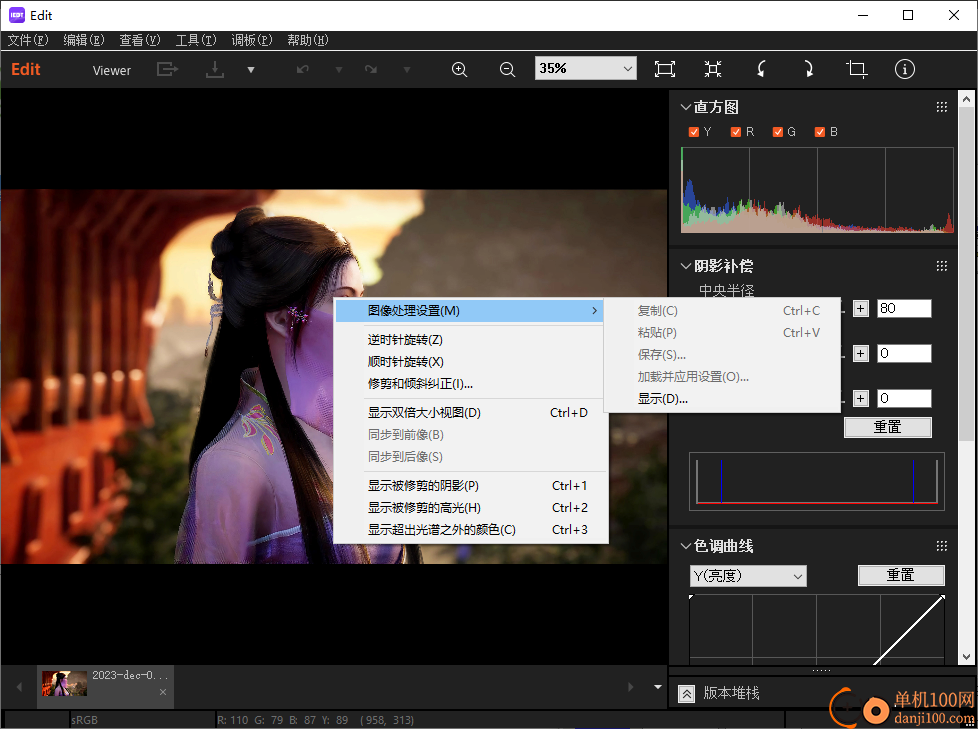The image size is (978, 729).
Task: Click 重置 button in shadow compensation panel
Action: click(888, 427)
